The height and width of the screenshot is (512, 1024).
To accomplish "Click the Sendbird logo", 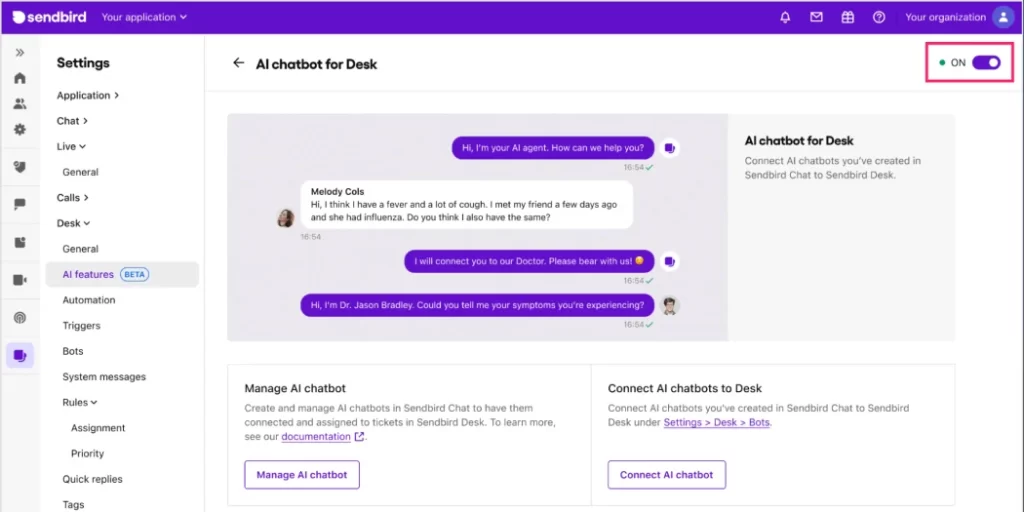I will pos(49,18).
